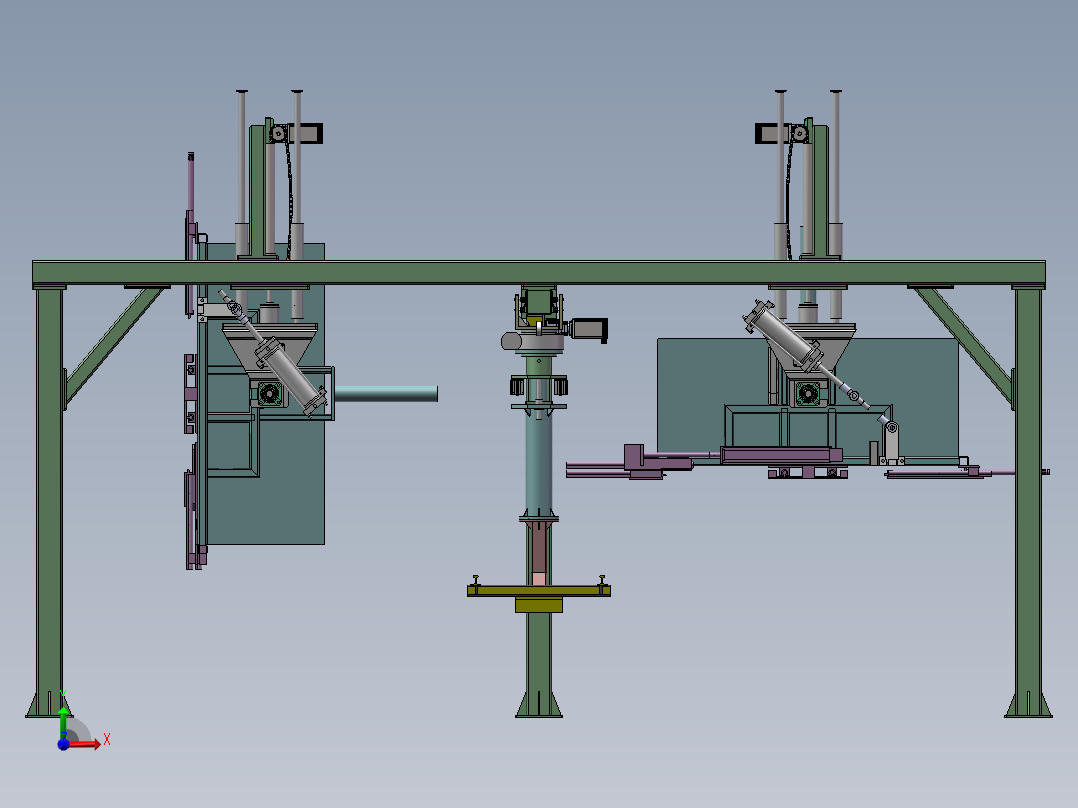
Task: Select the horizontal teal rod on left assembly
Action: tap(385, 394)
